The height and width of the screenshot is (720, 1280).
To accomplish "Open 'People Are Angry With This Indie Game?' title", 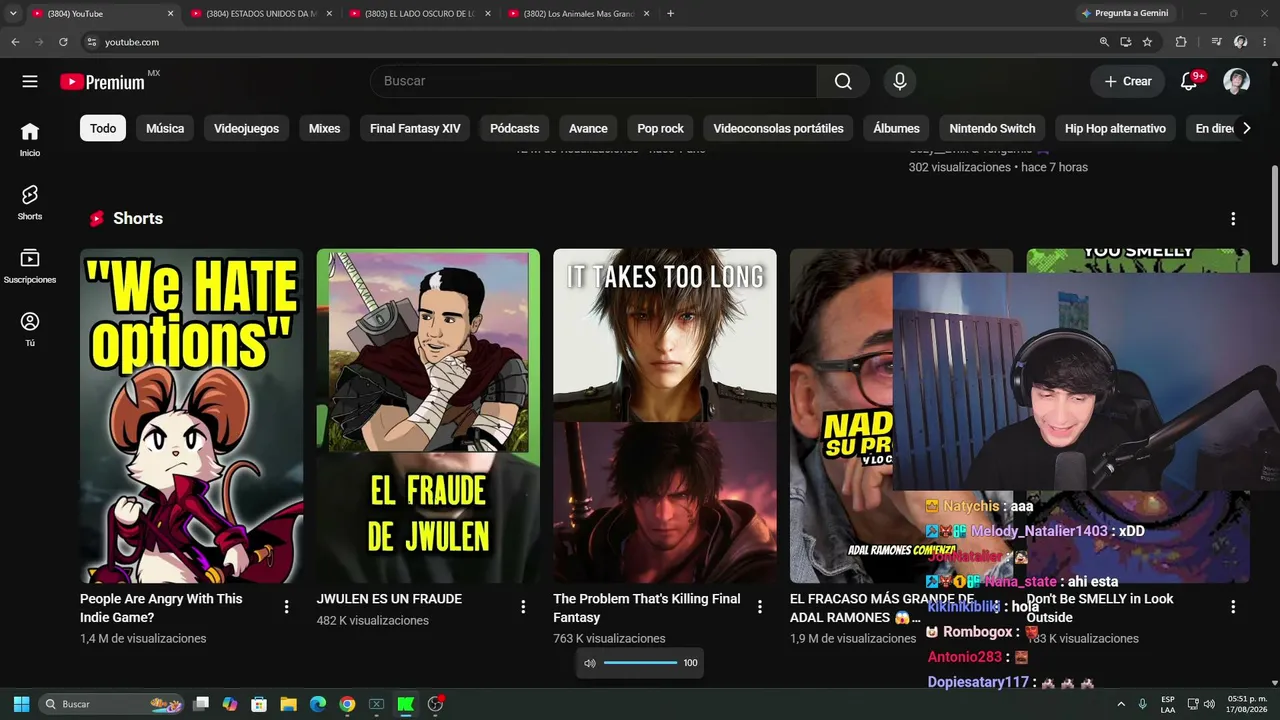I will 161,608.
